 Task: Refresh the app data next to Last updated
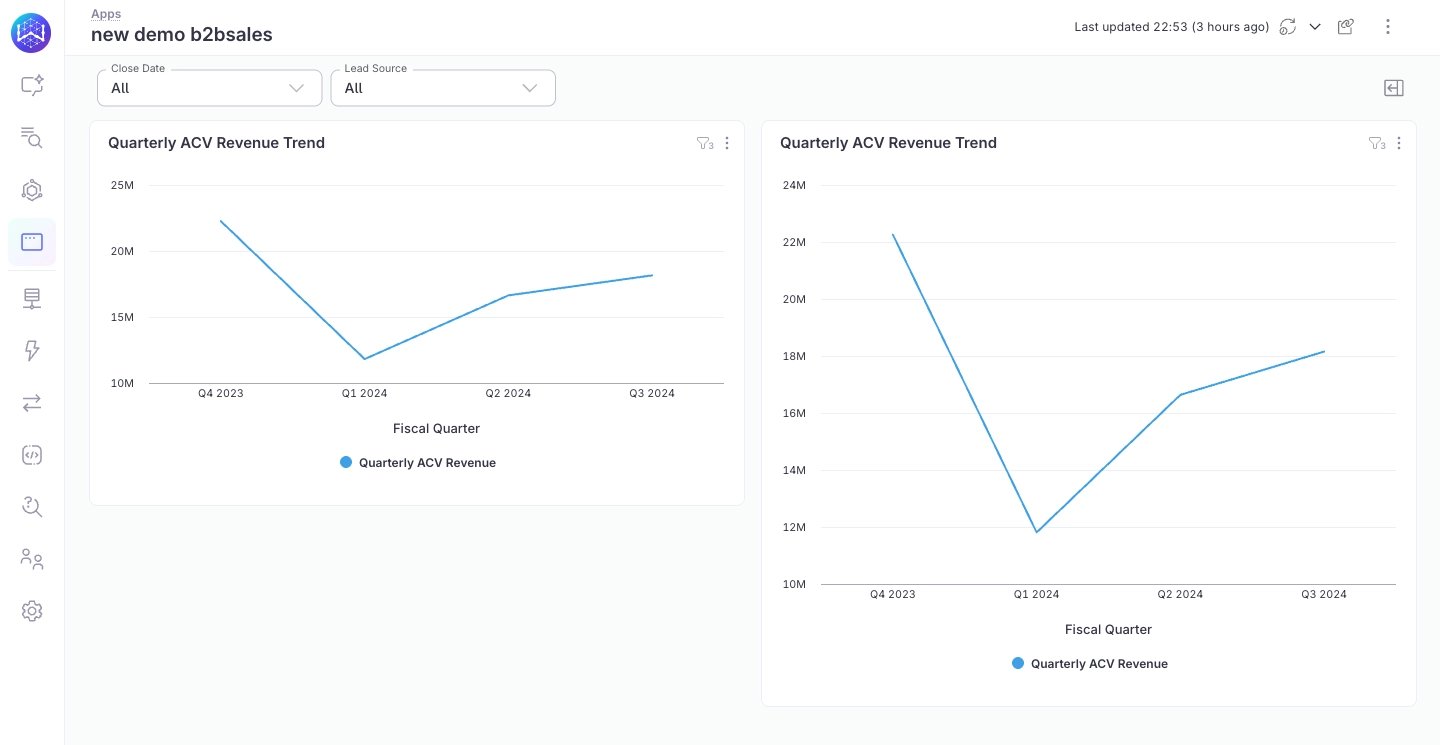tap(1288, 27)
